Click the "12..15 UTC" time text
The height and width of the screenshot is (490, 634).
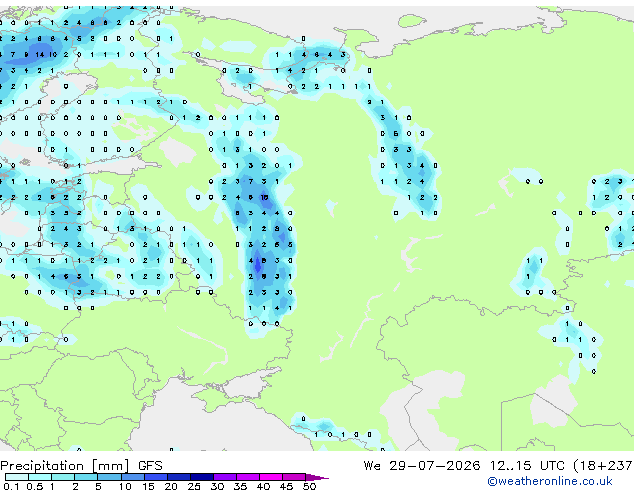(527, 466)
